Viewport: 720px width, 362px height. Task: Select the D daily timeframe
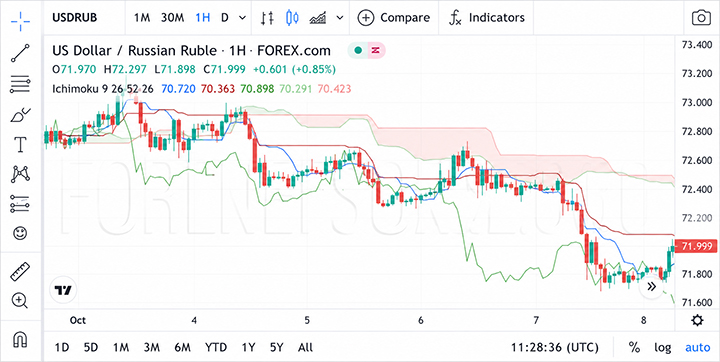click(225, 18)
